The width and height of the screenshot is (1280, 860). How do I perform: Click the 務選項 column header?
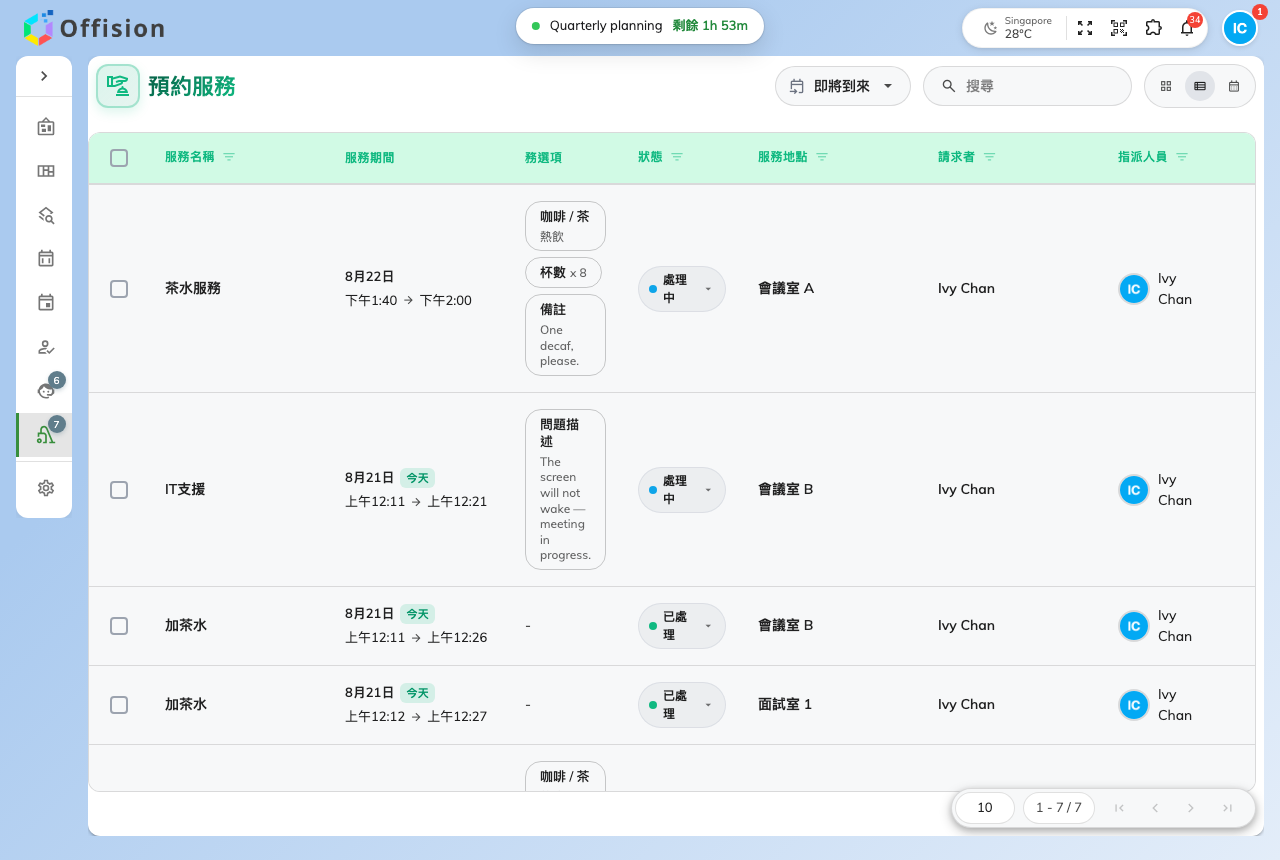tap(543, 157)
